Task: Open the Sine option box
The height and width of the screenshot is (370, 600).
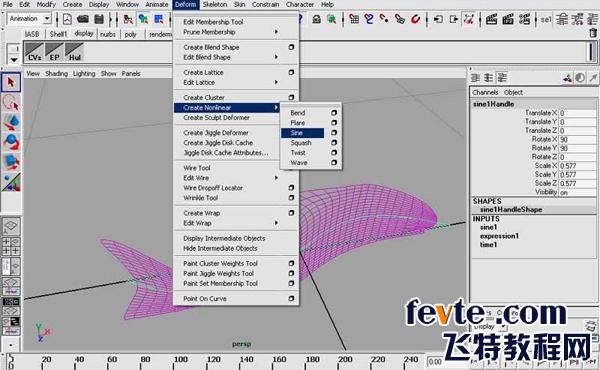Action: pos(334,133)
